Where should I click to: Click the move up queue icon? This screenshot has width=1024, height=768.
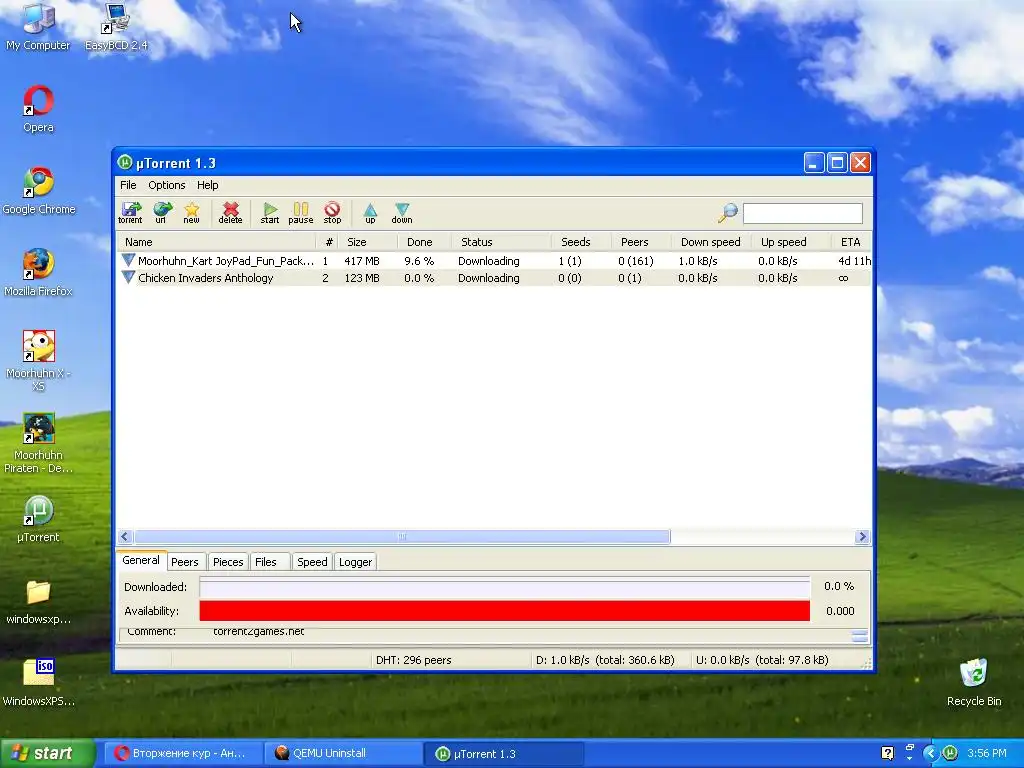[370, 213]
